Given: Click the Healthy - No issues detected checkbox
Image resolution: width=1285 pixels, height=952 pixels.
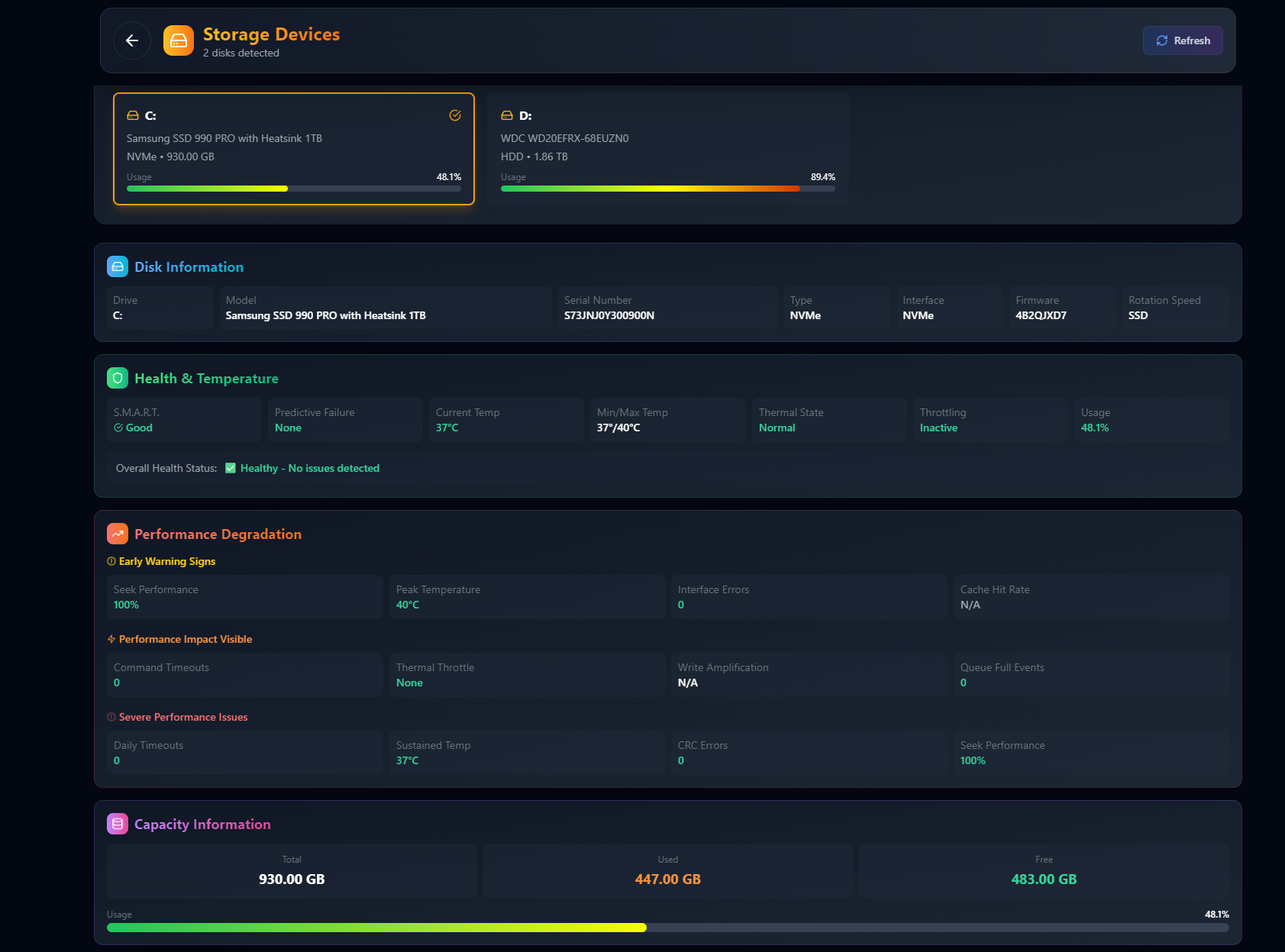Looking at the screenshot, I should click(230, 467).
